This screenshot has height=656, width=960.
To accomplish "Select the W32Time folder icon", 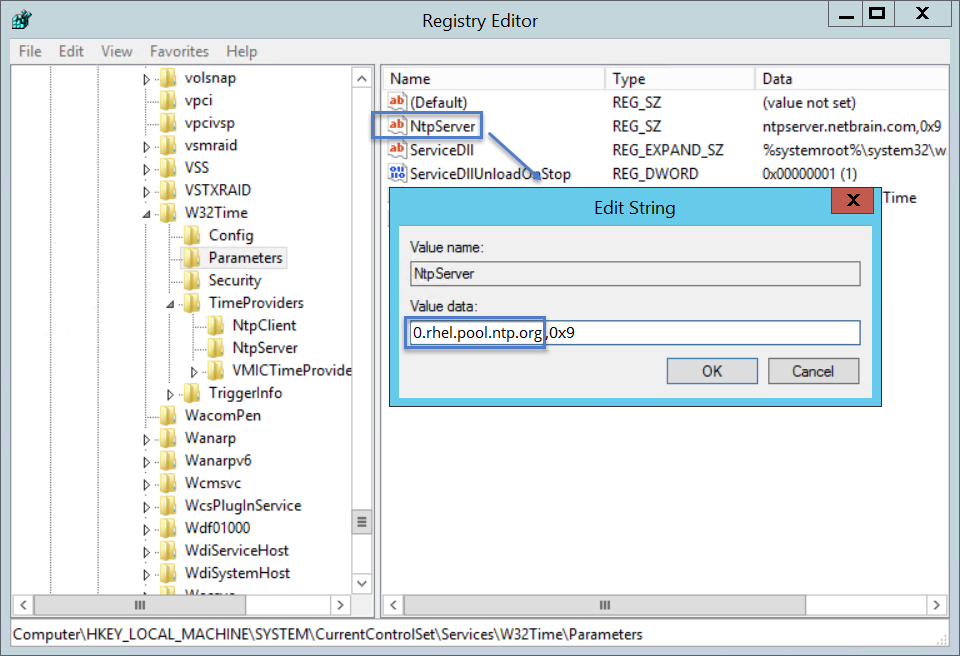I will tap(168, 213).
